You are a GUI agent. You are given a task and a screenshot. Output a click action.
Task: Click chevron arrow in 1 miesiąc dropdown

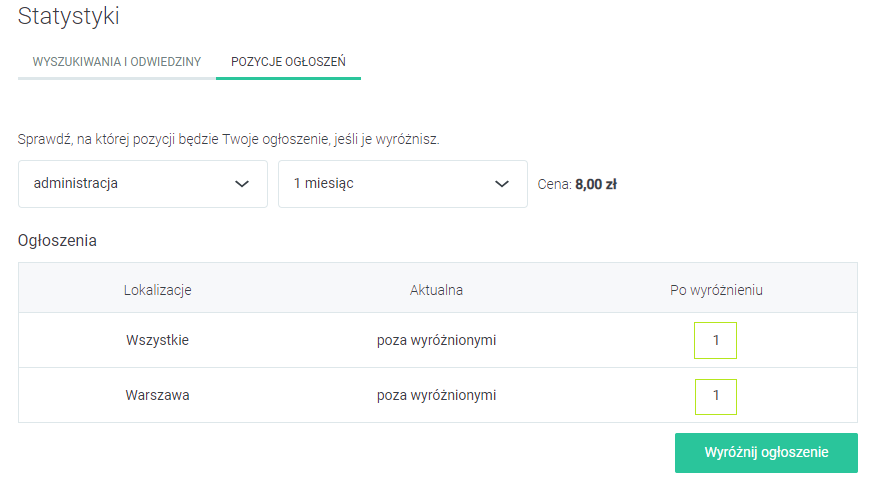(502, 184)
